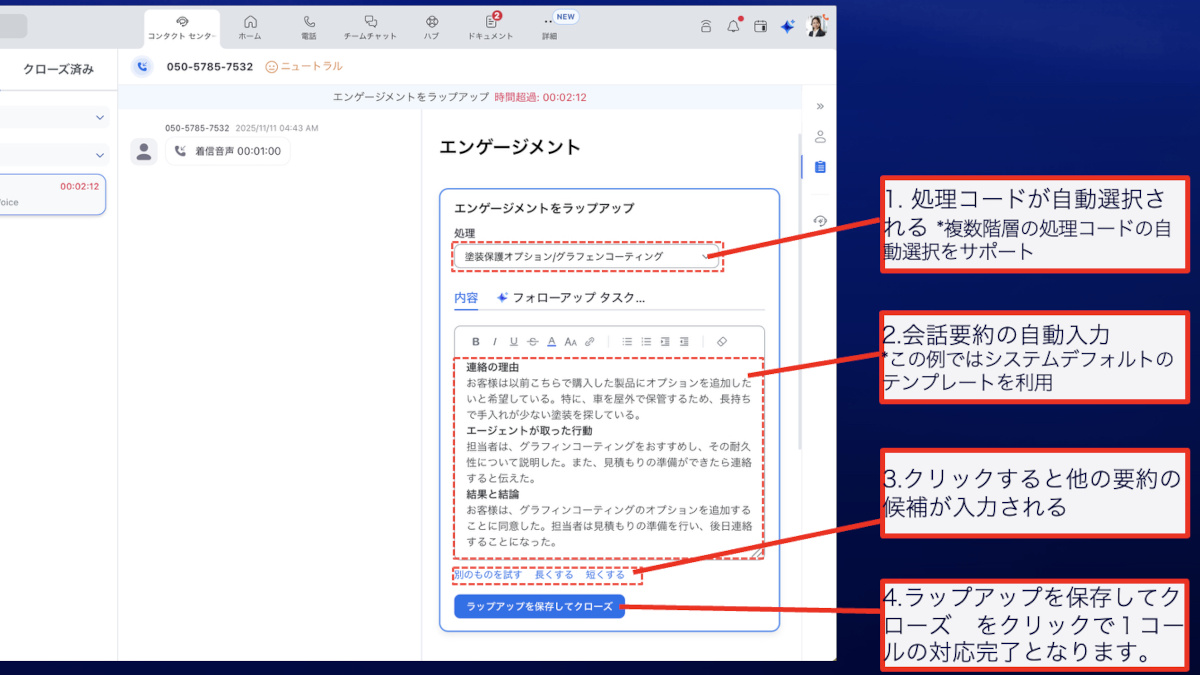Click 短くする link
Viewport: 1200px width, 675px height.
pyautogui.click(x=605, y=575)
